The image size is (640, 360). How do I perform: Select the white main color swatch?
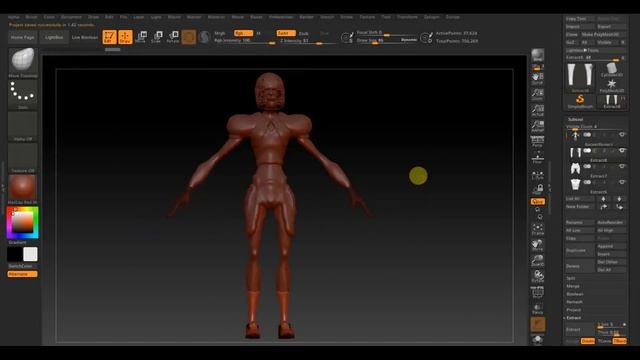30,254
